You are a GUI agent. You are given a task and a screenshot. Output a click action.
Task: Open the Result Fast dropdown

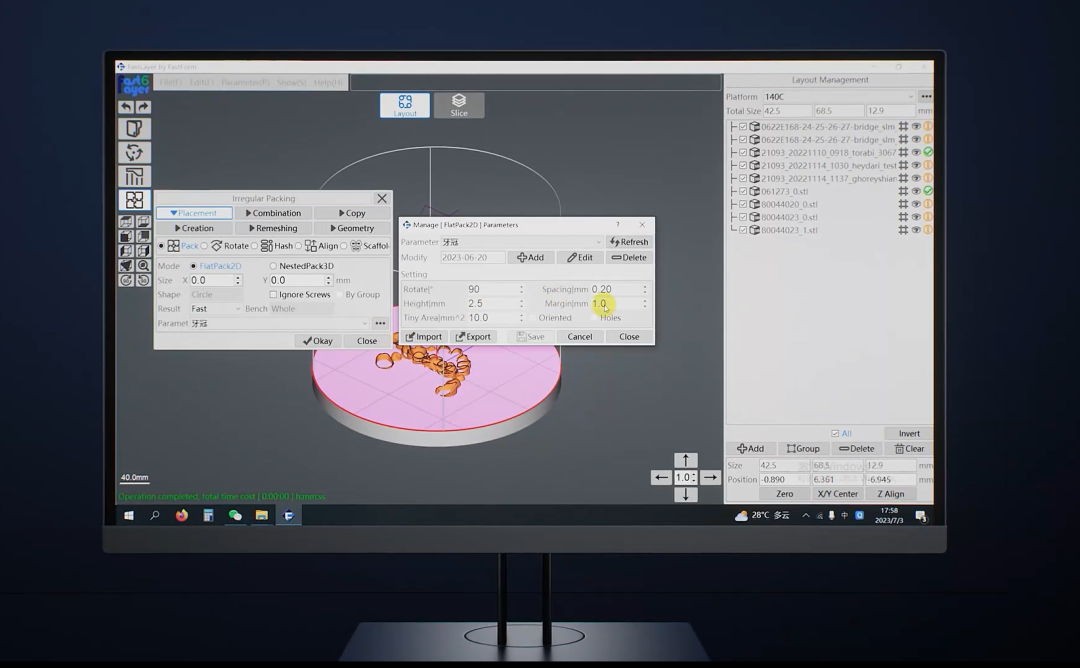214,309
